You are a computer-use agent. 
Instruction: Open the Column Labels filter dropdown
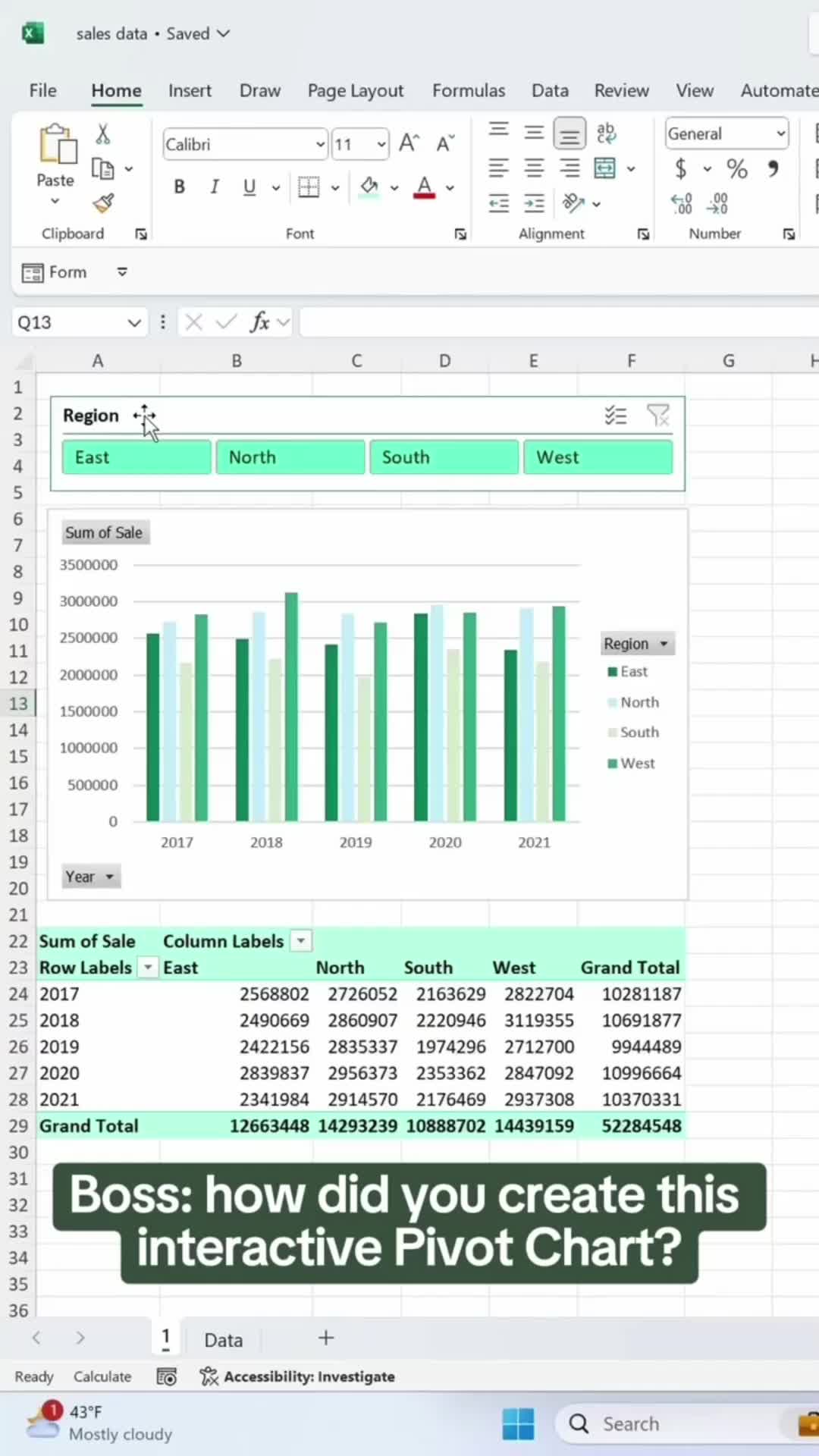pos(301,941)
